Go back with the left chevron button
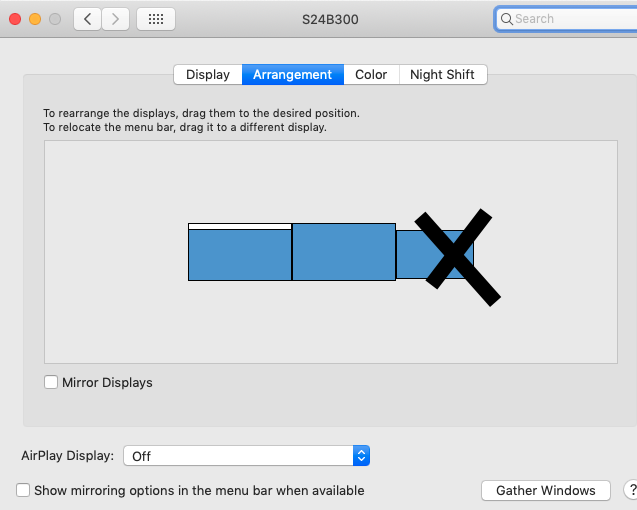Viewport: 637px width, 510px height. coord(87,19)
